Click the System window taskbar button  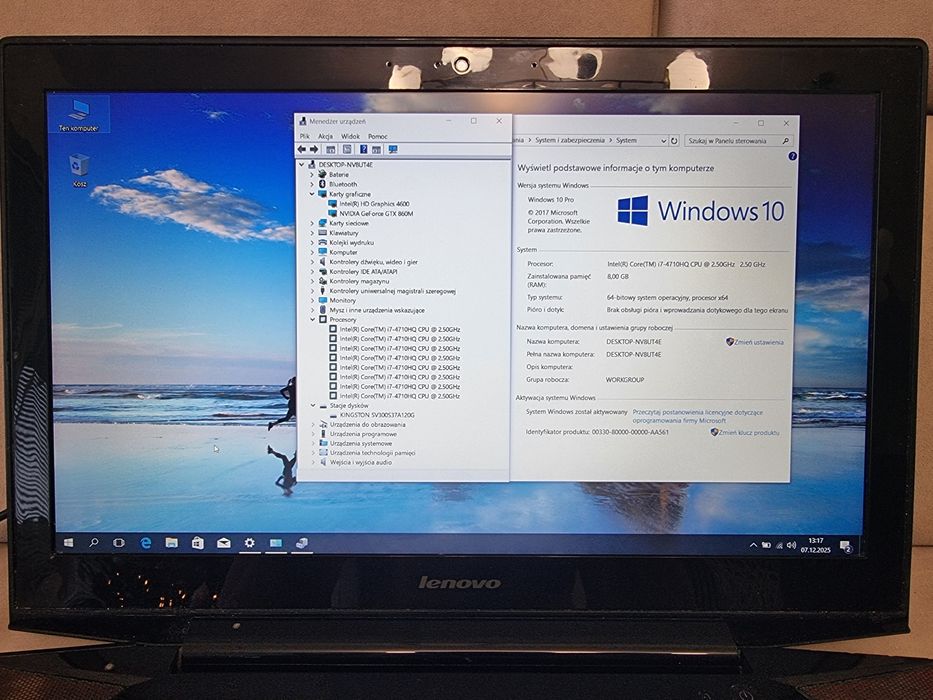275,543
